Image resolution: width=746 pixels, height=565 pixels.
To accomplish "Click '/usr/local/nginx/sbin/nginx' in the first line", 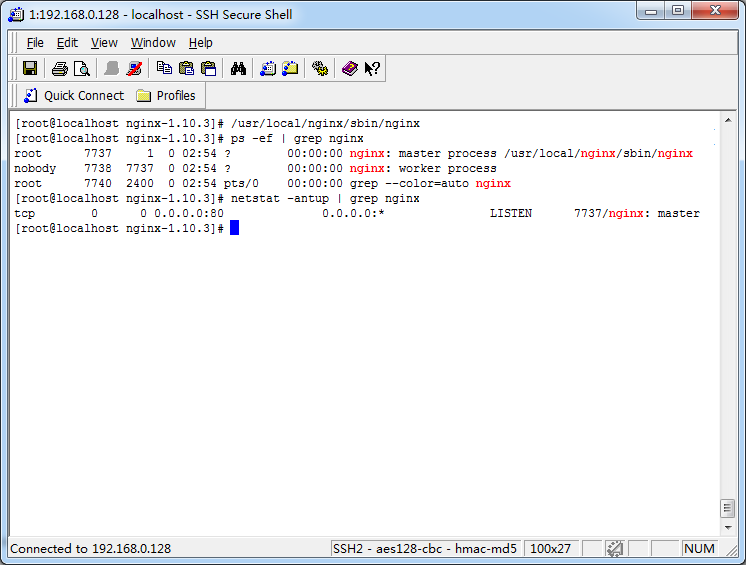I will [x=325, y=124].
